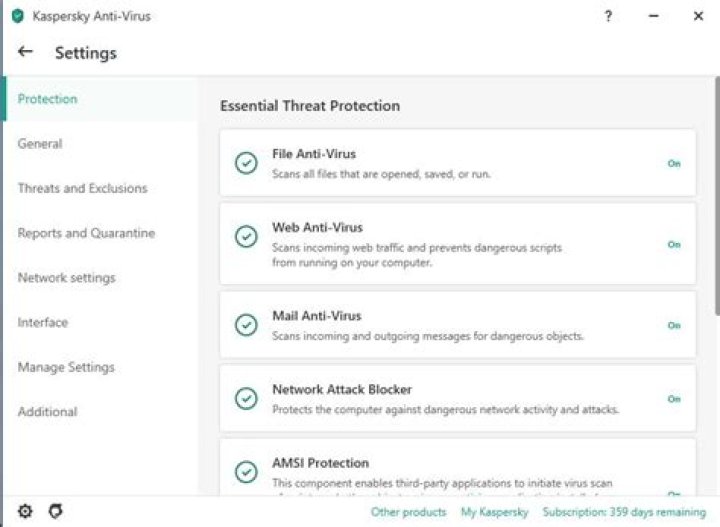Click Web Anti-Virus checkmark circle icon

[245, 236]
